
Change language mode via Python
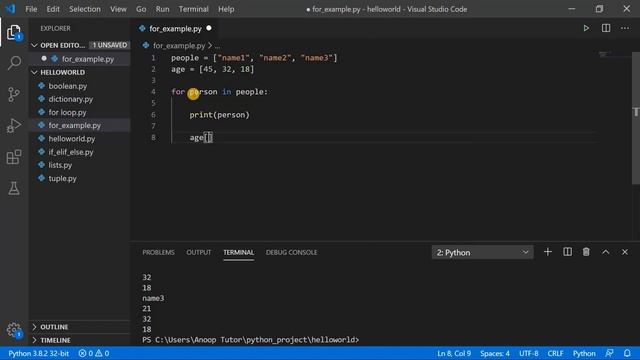[584, 353]
